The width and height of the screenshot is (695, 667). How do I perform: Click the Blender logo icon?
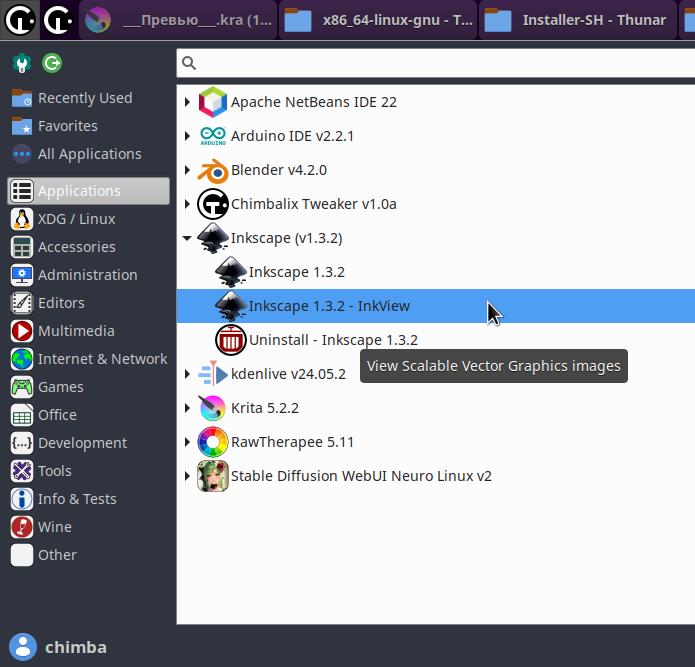coord(213,171)
